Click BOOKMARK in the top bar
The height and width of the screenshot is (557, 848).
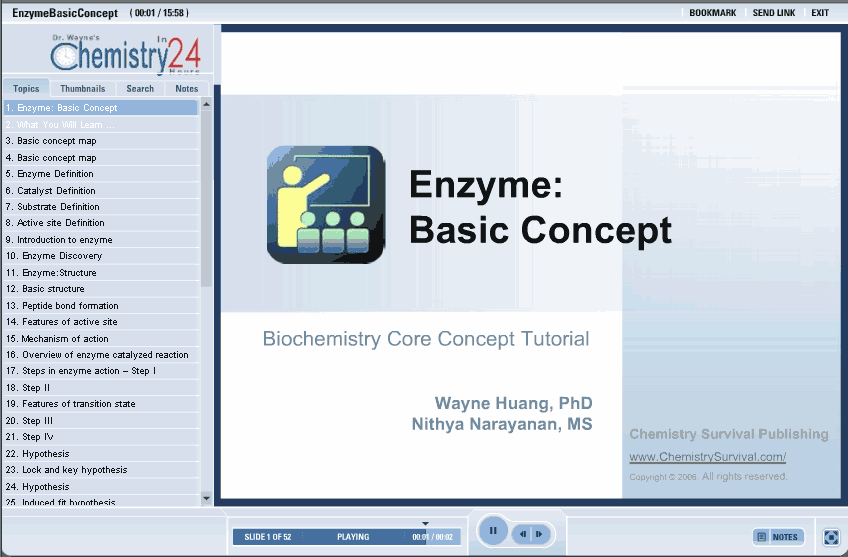(712, 13)
